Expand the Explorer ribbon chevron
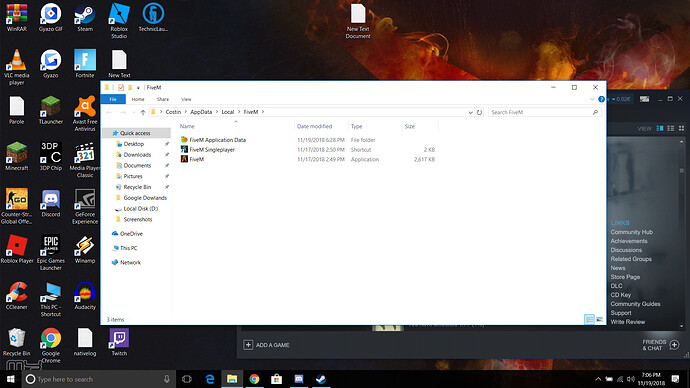The image size is (690, 388). 592,99
